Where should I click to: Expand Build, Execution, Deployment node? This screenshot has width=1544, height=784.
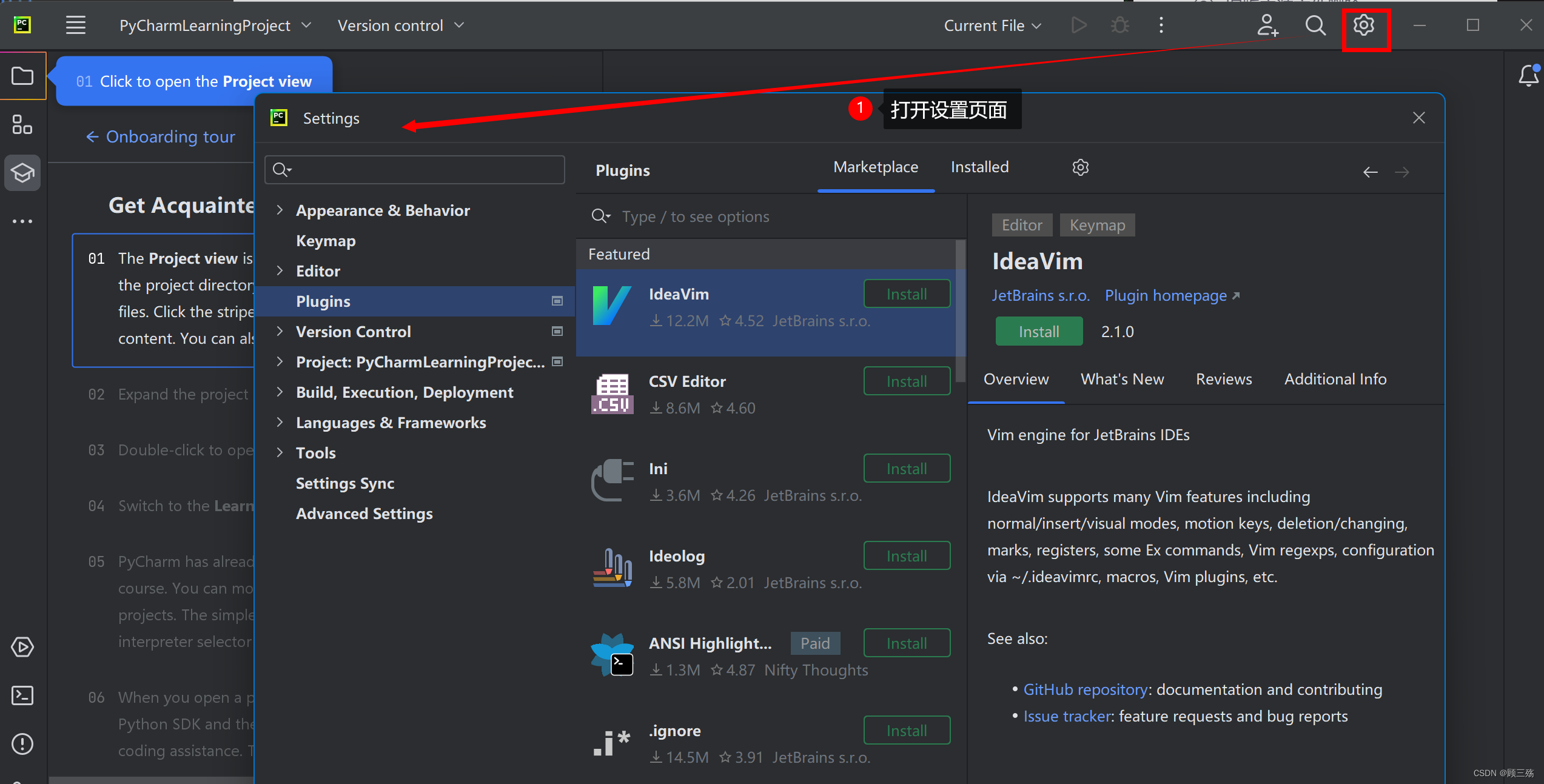280,392
